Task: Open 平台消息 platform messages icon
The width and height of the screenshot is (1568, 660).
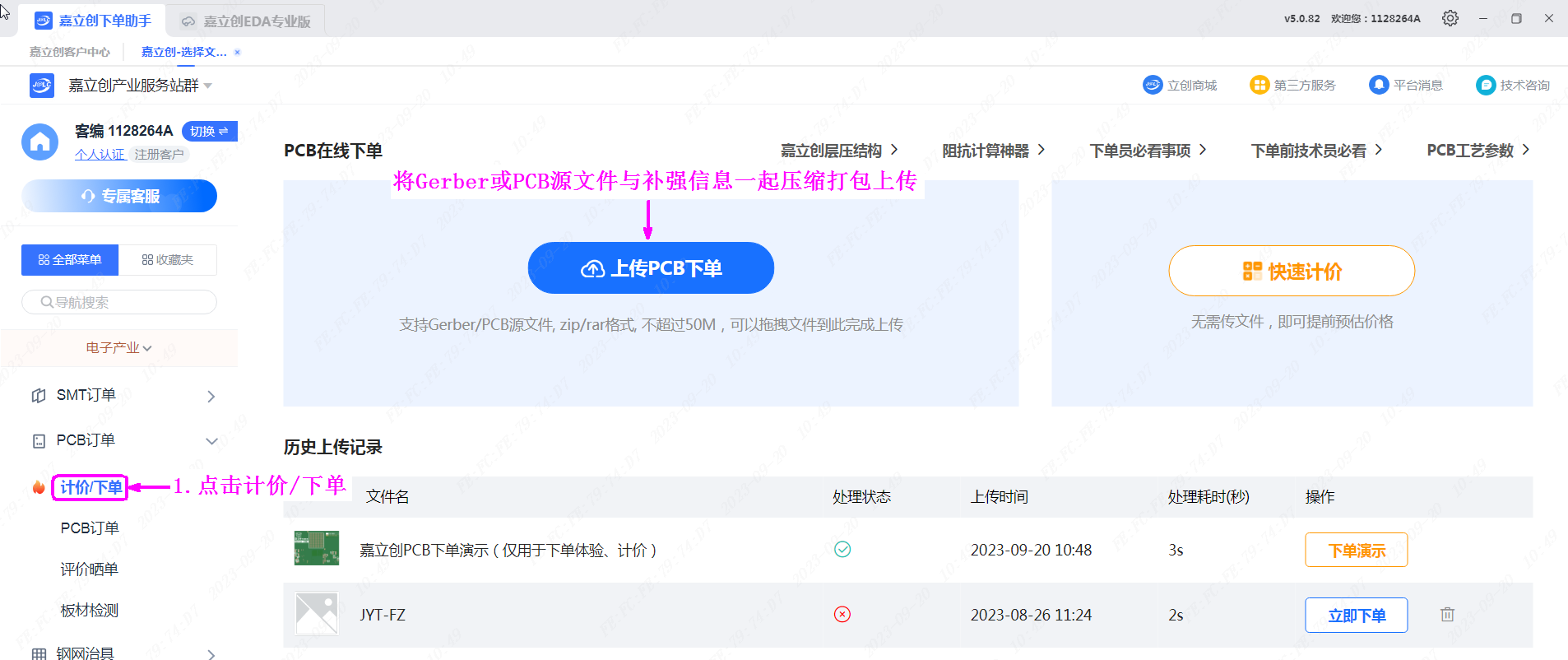Action: click(1378, 85)
